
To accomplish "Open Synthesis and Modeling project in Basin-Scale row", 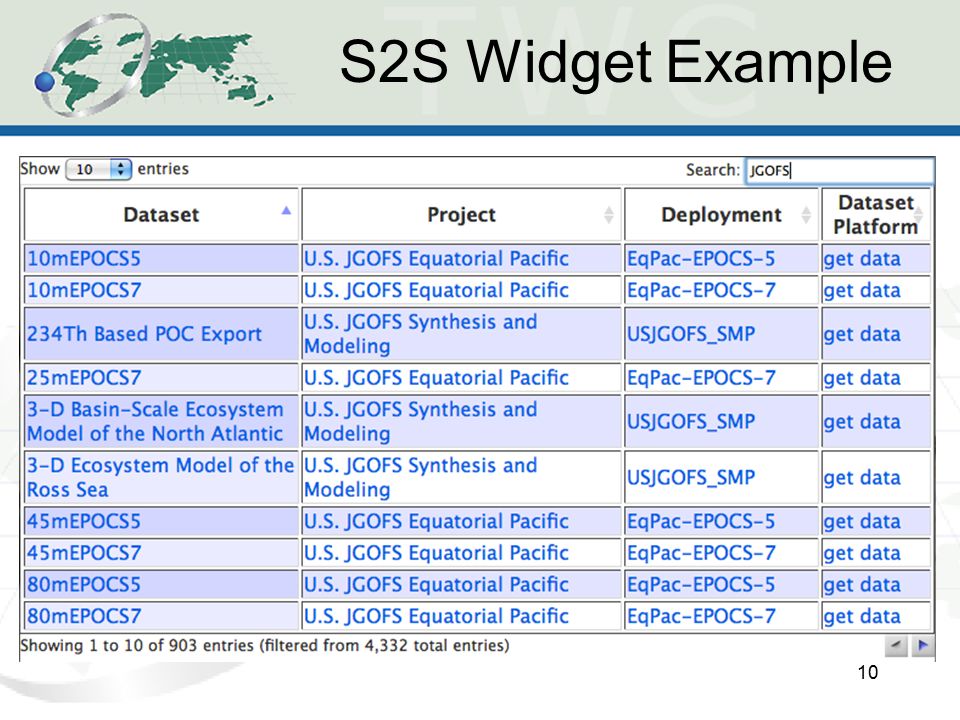I will pyautogui.click(x=421, y=421).
